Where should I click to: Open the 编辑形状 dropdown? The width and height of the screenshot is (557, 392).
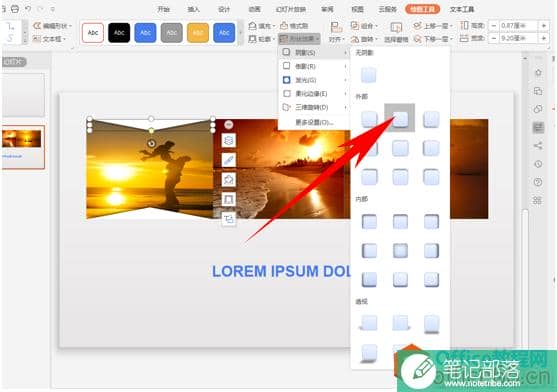[52, 26]
